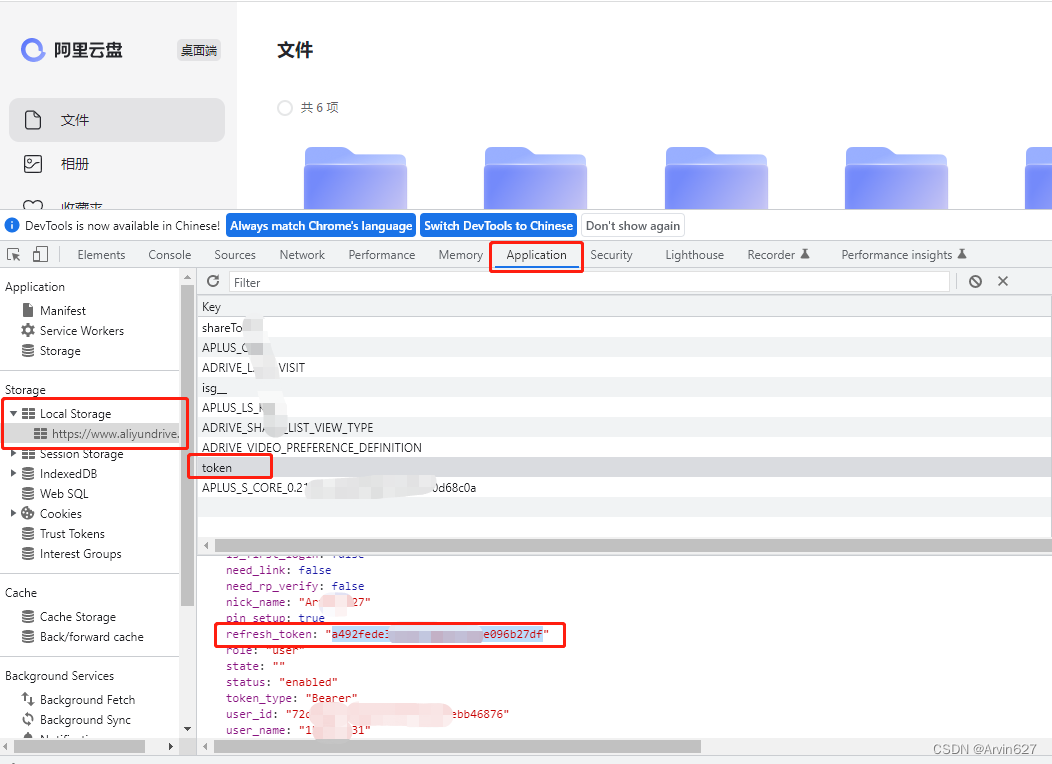Open the Lighthouse tab
This screenshot has width=1052, height=764.
pyautogui.click(x=694, y=255)
